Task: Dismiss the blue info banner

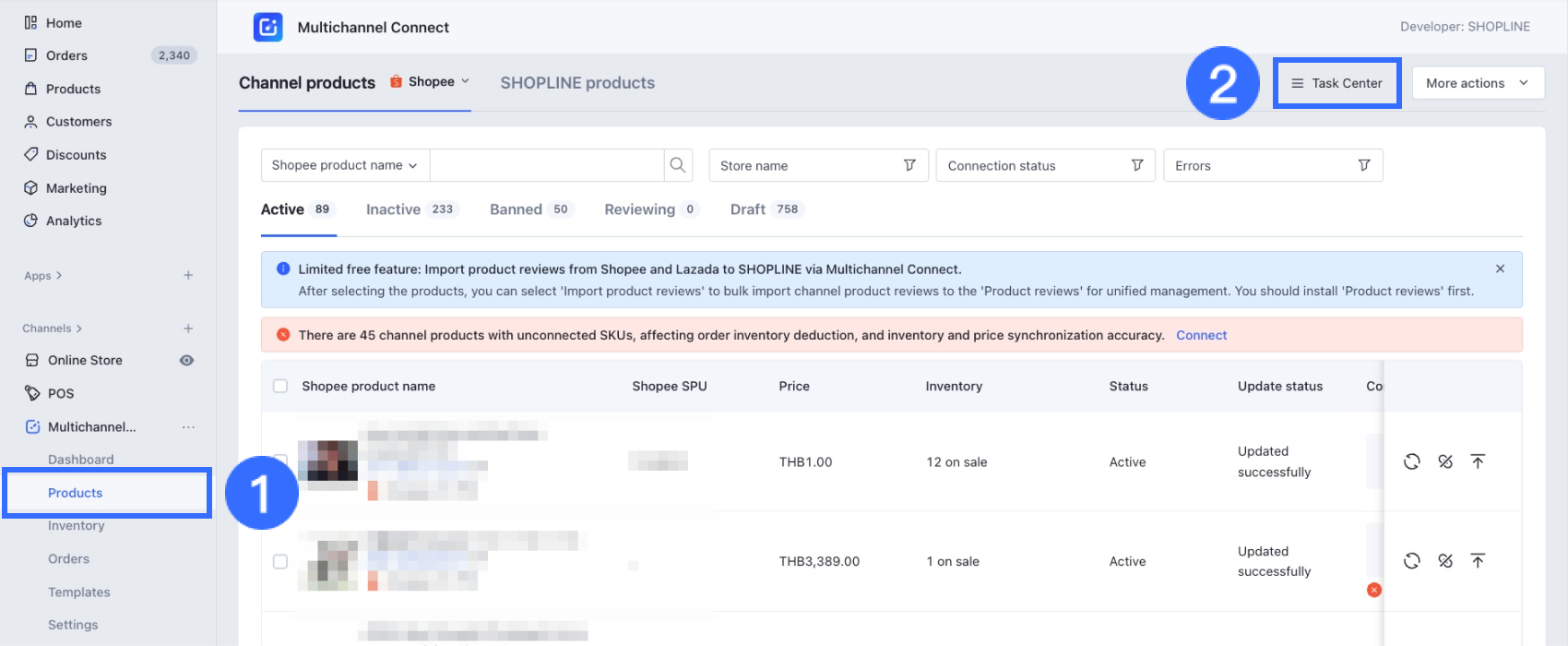Action: [x=1500, y=269]
